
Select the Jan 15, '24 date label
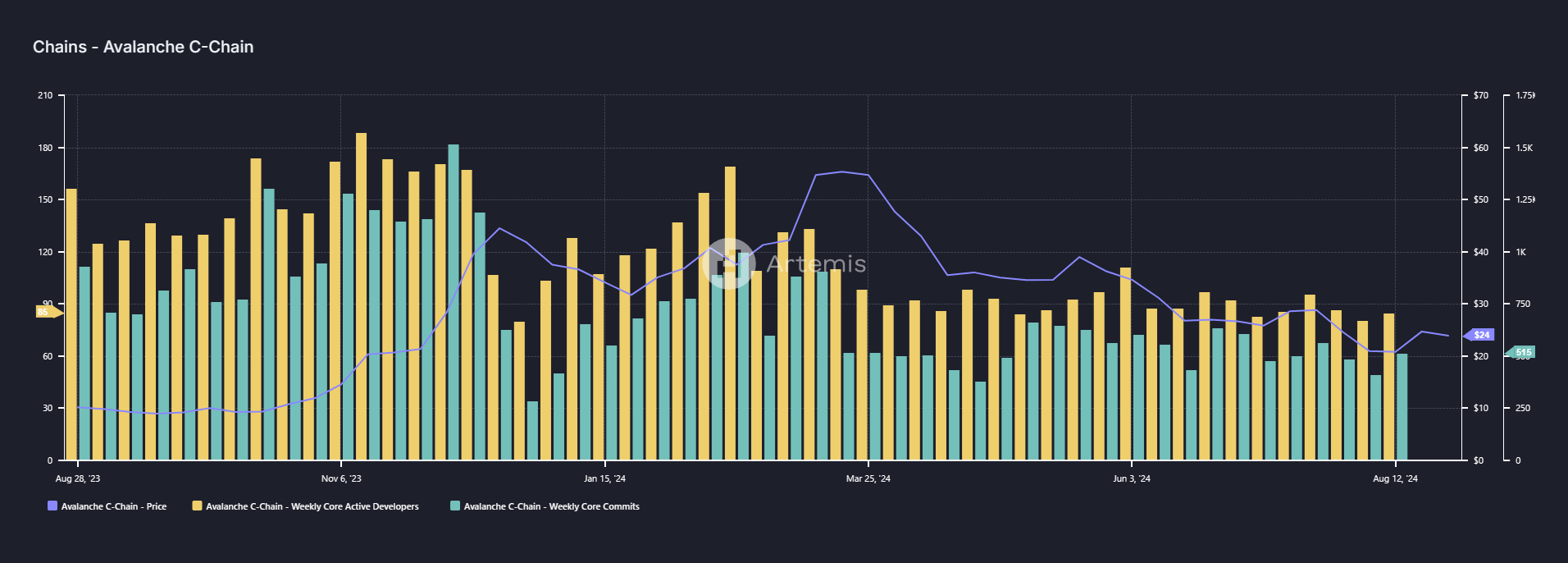pyautogui.click(x=604, y=478)
